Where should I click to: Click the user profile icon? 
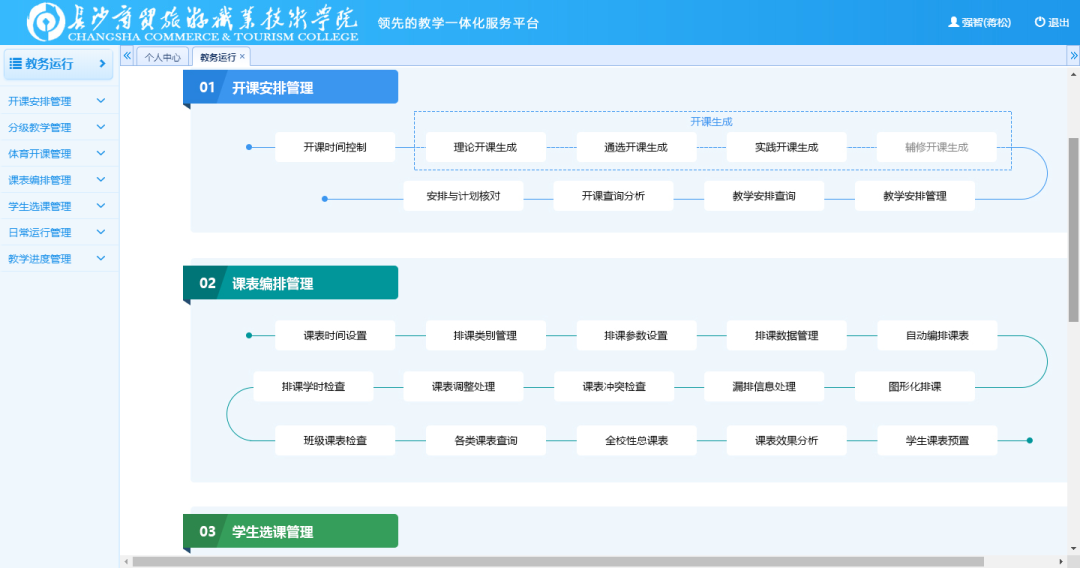(953, 22)
